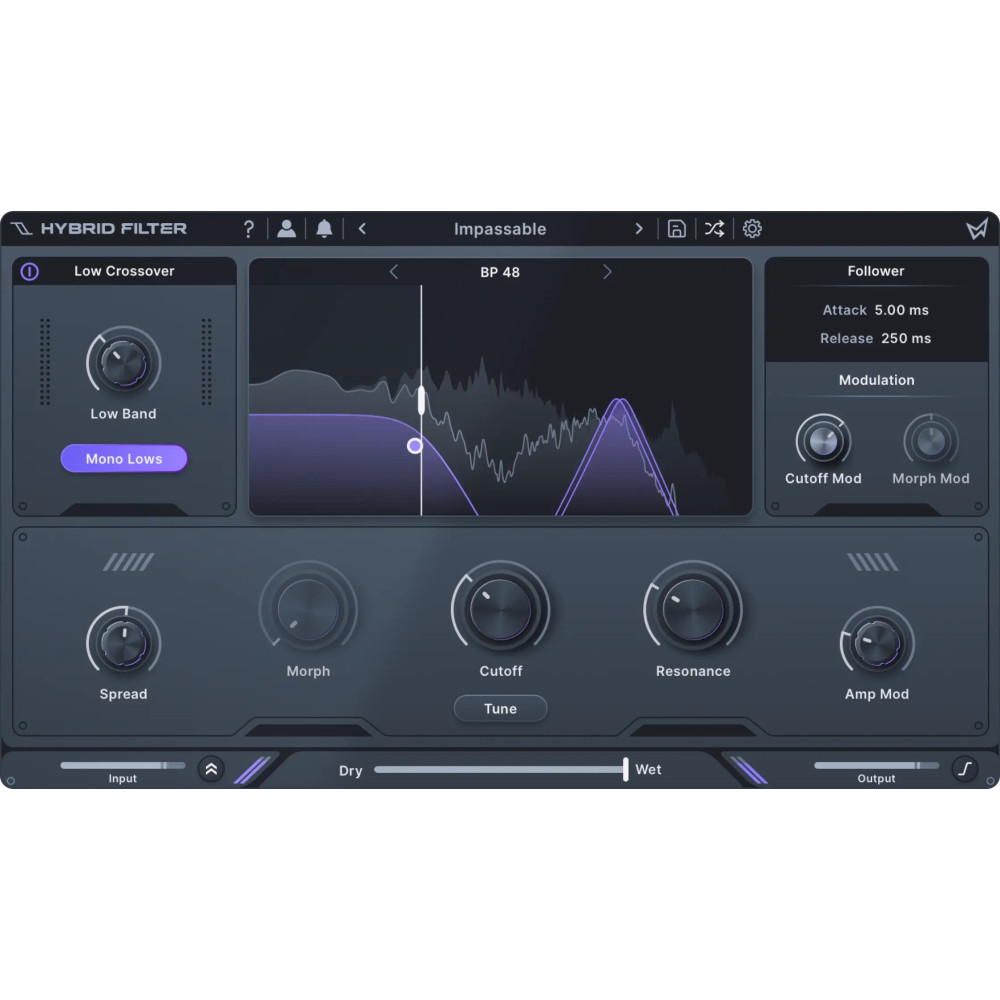Viewport: 1000px width, 1000px height.
Task: Click the Morph Mod knob
Action: pyautogui.click(x=930, y=441)
